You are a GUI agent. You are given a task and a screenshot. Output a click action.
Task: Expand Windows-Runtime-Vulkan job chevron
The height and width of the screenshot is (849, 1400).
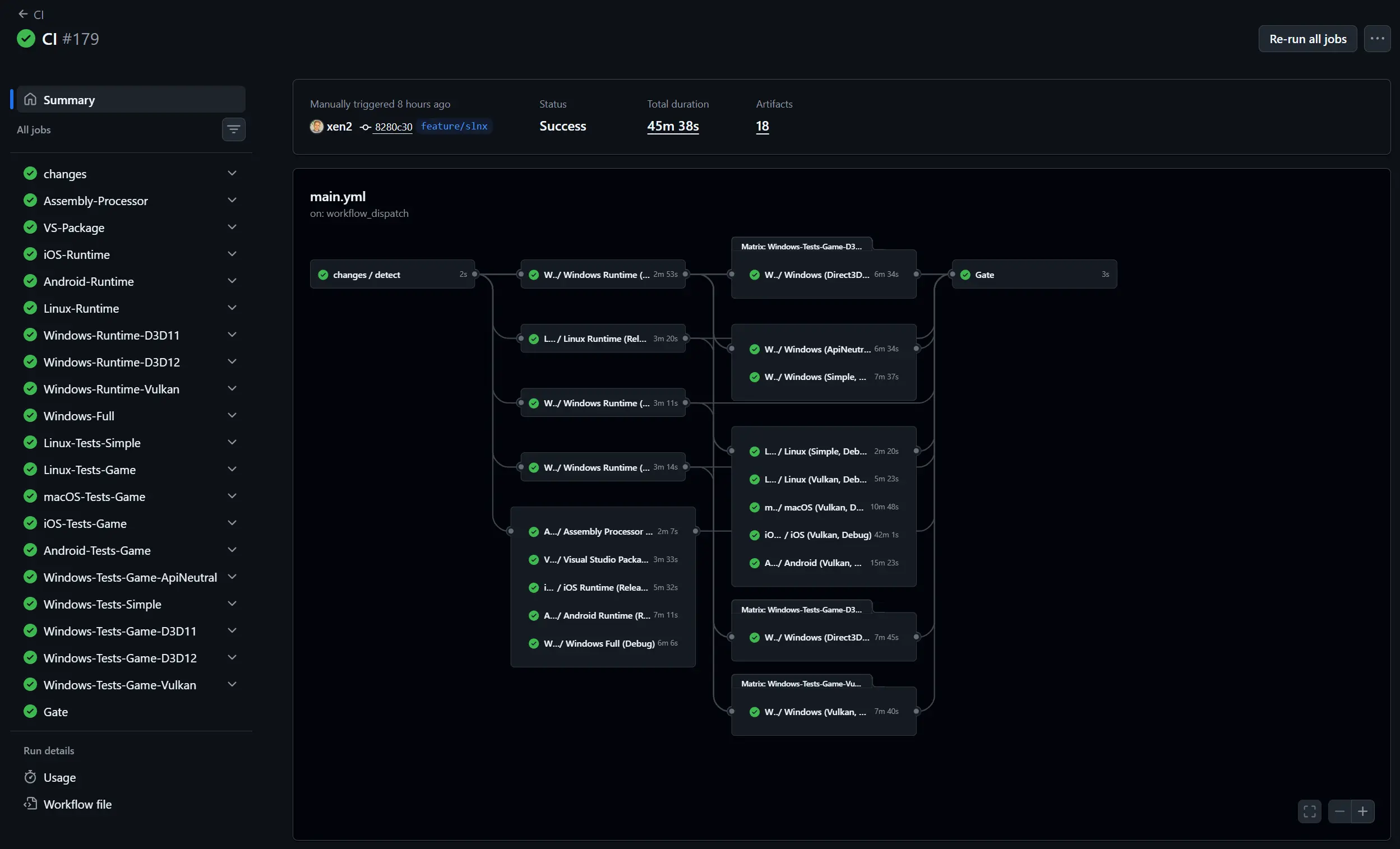(x=232, y=388)
